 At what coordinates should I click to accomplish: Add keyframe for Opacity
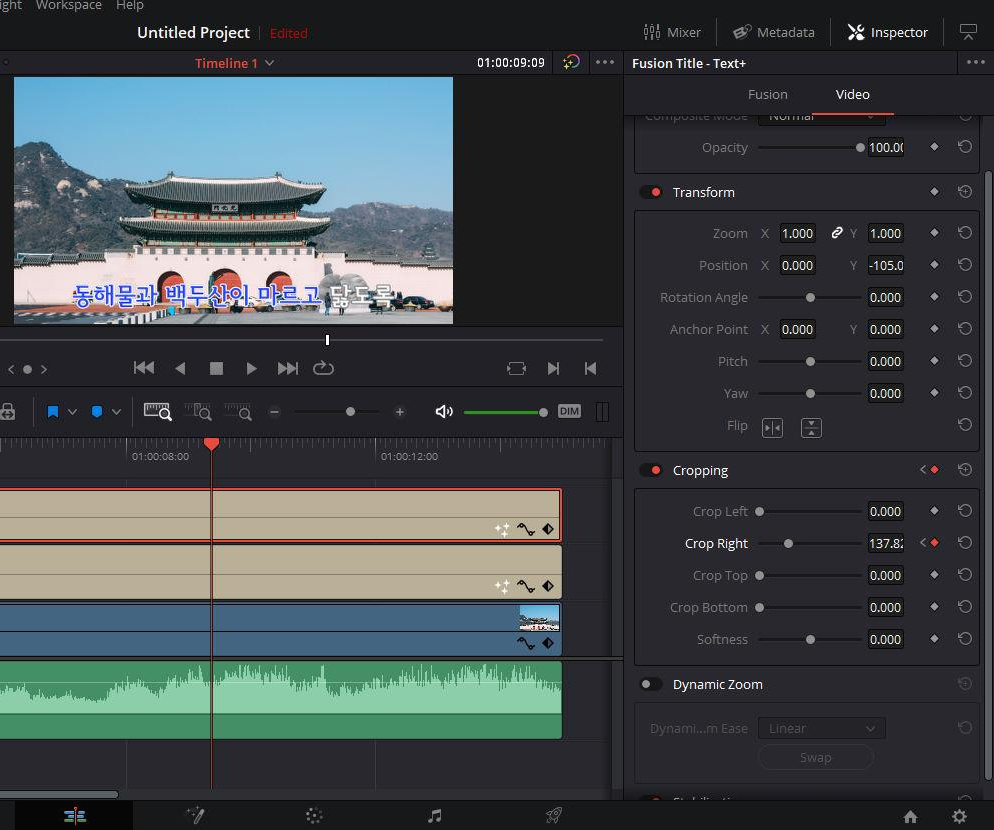(934, 146)
